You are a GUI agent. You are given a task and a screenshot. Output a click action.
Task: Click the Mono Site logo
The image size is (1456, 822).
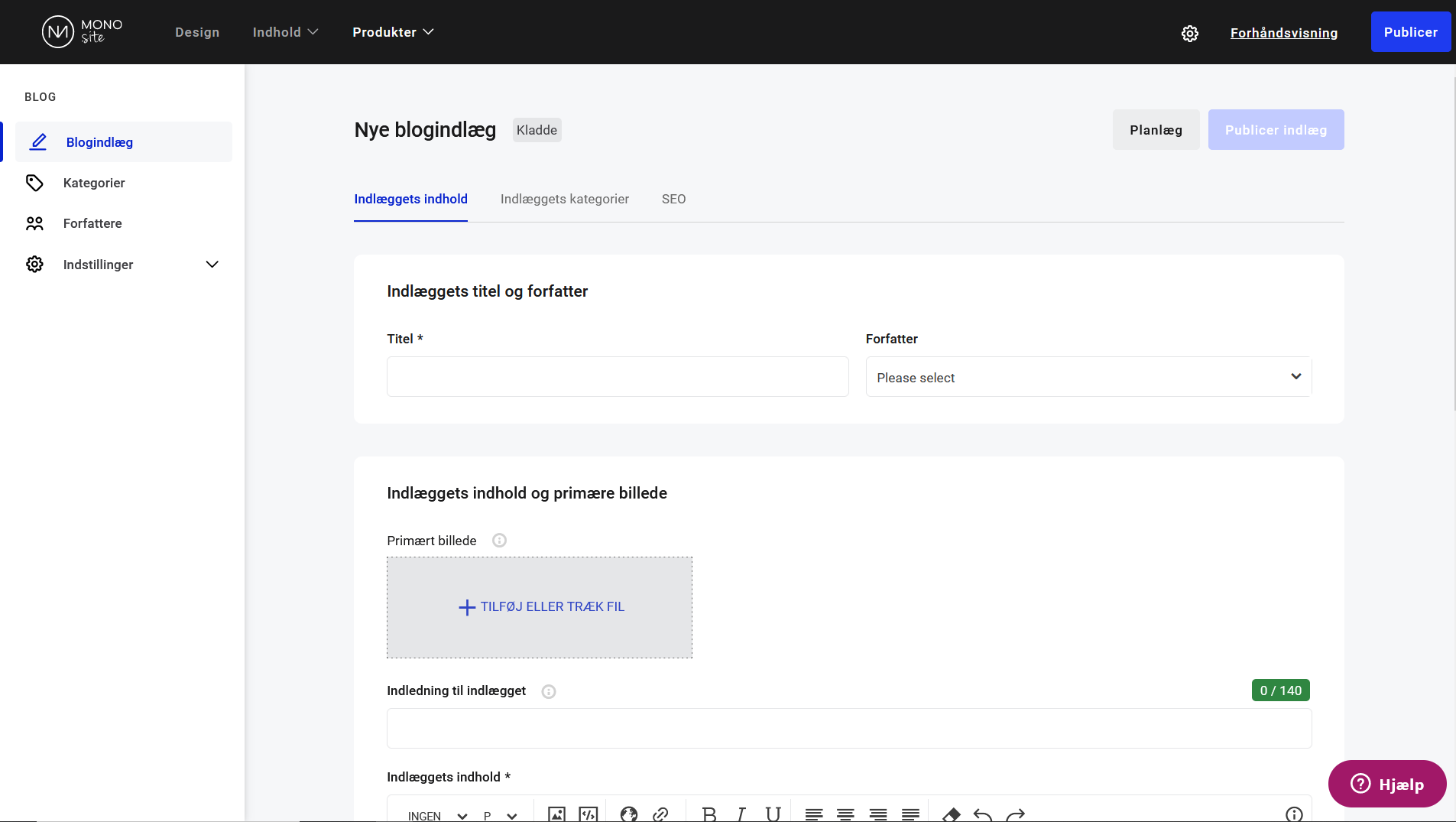point(82,32)
